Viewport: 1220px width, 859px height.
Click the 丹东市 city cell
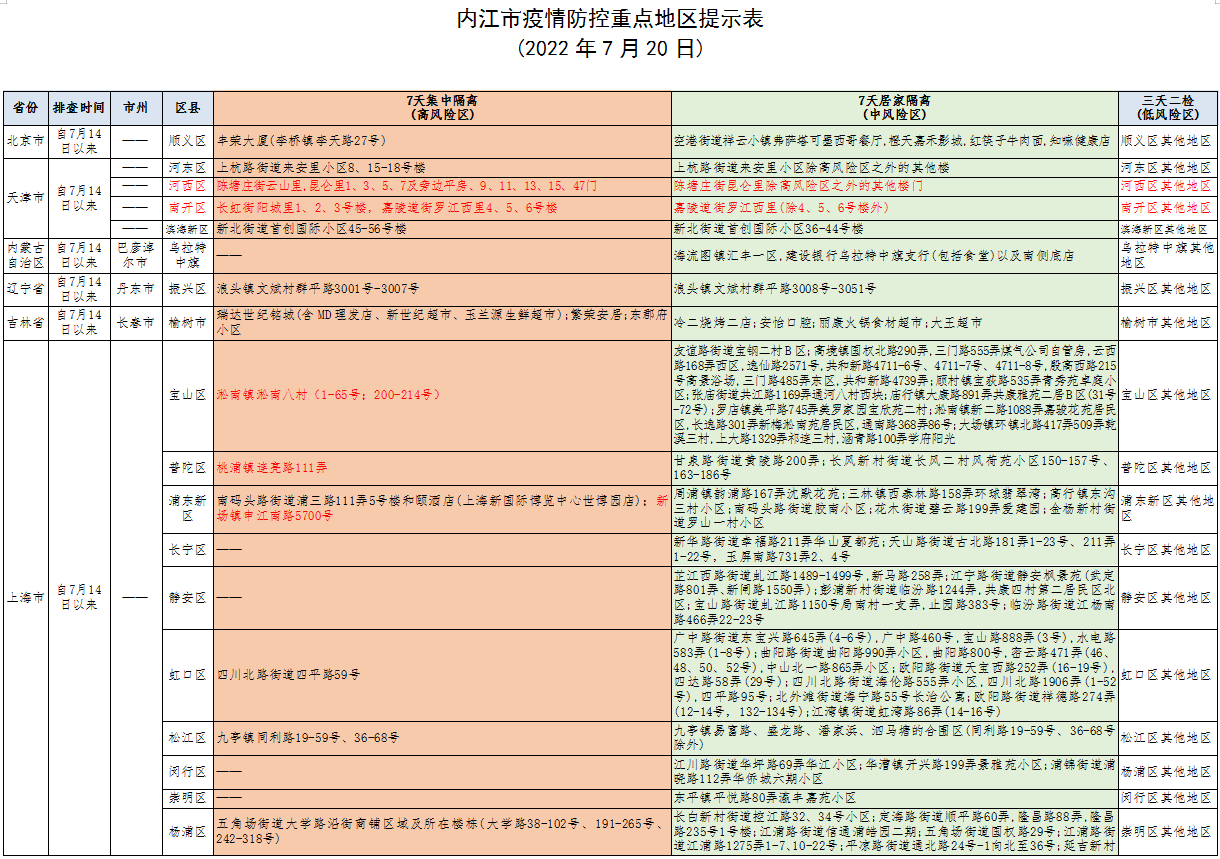click(136, 288)
